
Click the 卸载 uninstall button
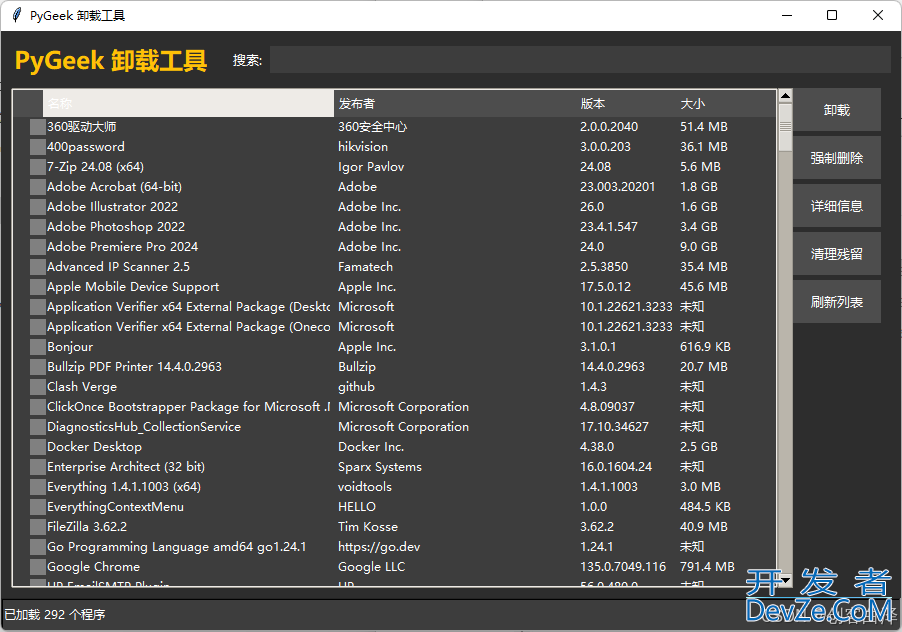836,110
